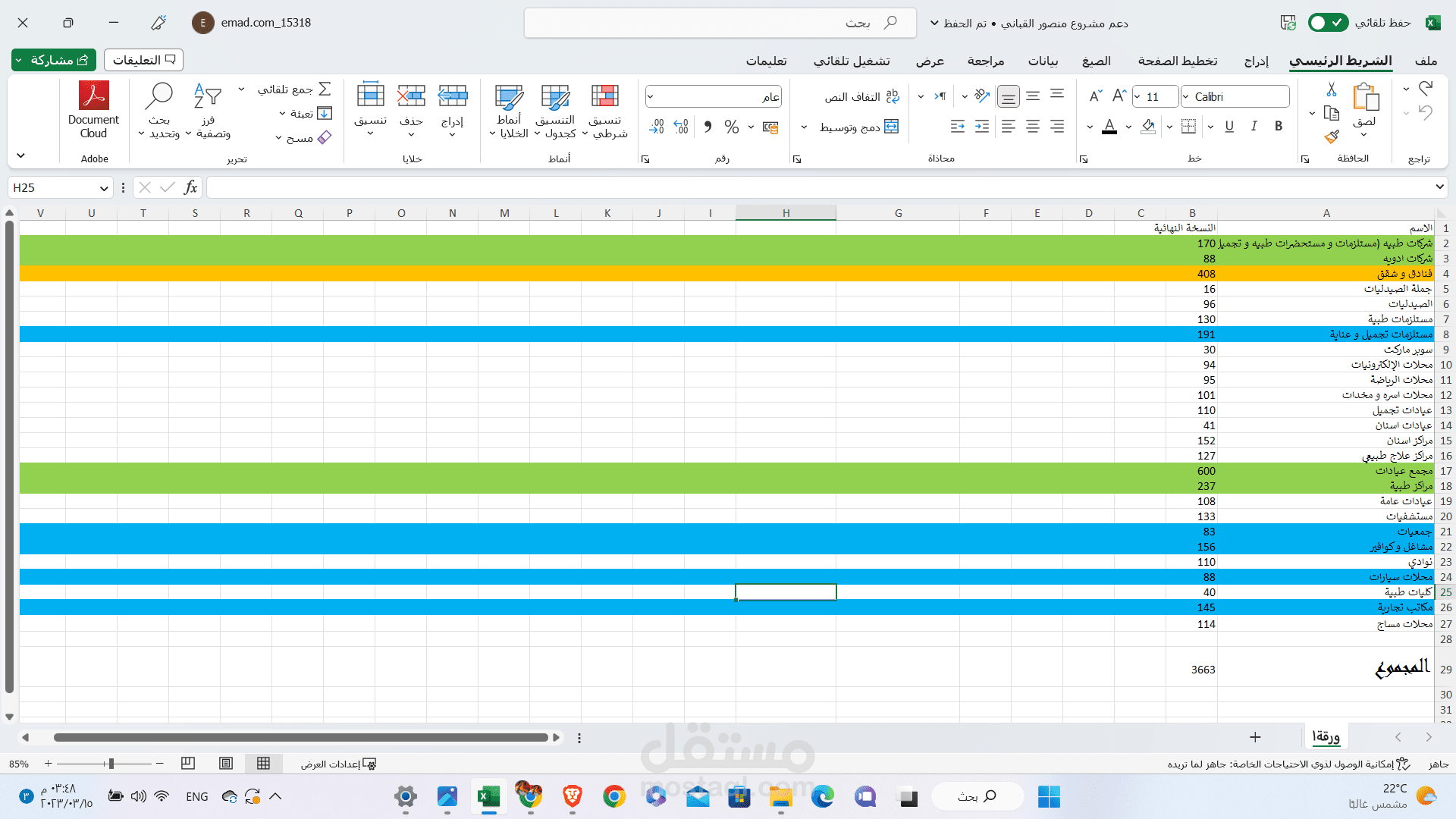Viewport: 1456px width, 819px height.
Task: Click the zoom slider handle
Action: [x=111, y=764]
